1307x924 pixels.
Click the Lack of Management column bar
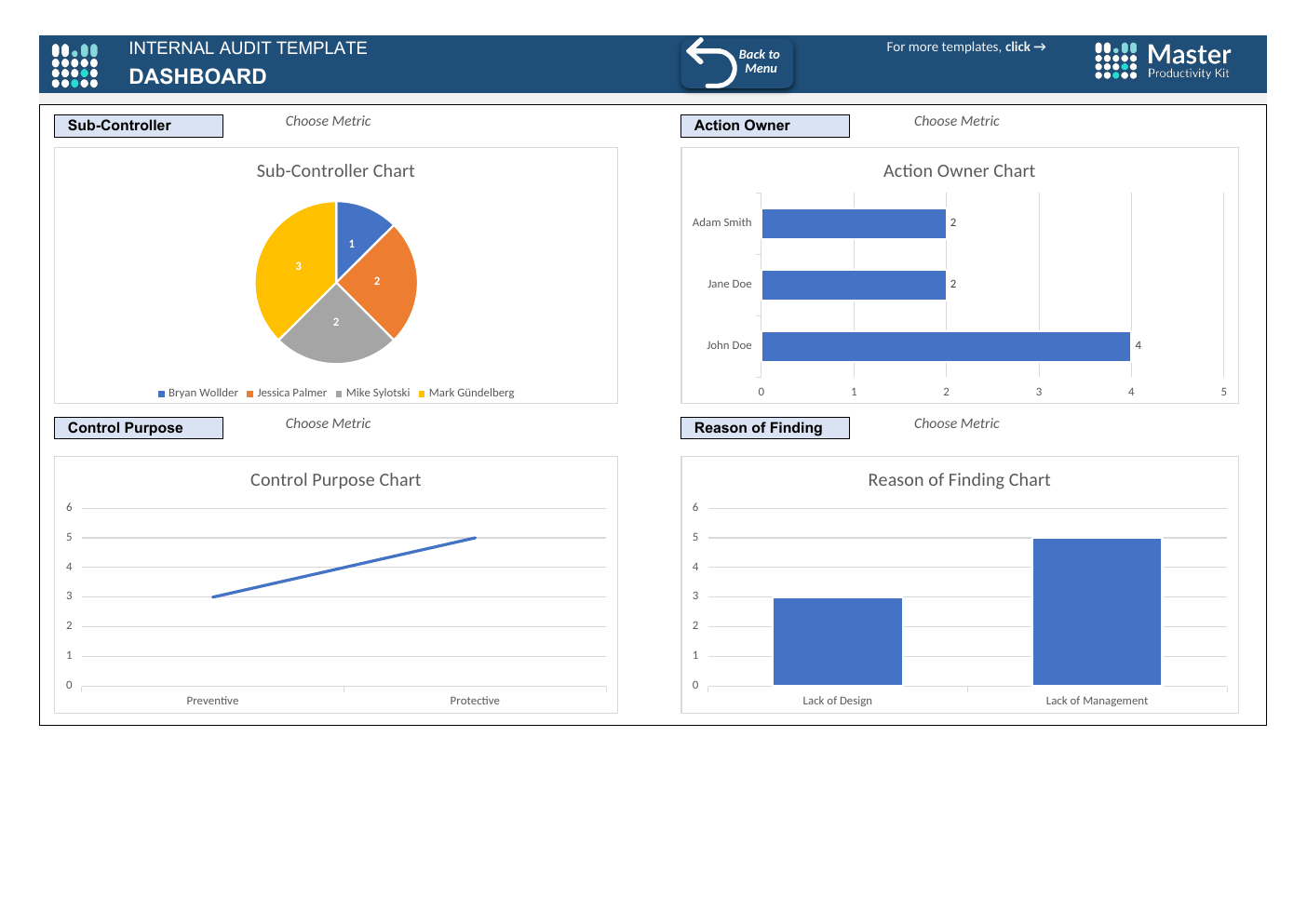click(1097, 612)
